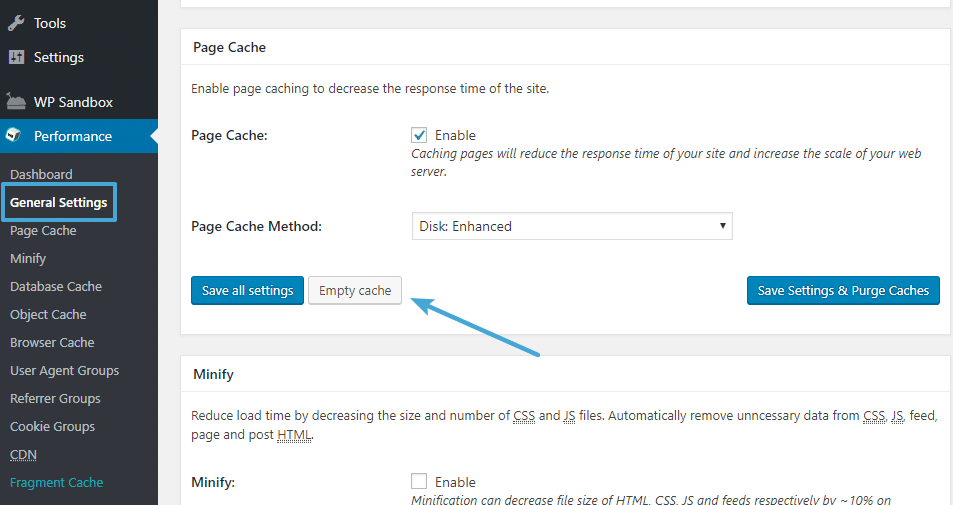This screenshot has width=953, height=505.
Task: Click Save Settings & Purge Caches
Action: tap(843, 291)
